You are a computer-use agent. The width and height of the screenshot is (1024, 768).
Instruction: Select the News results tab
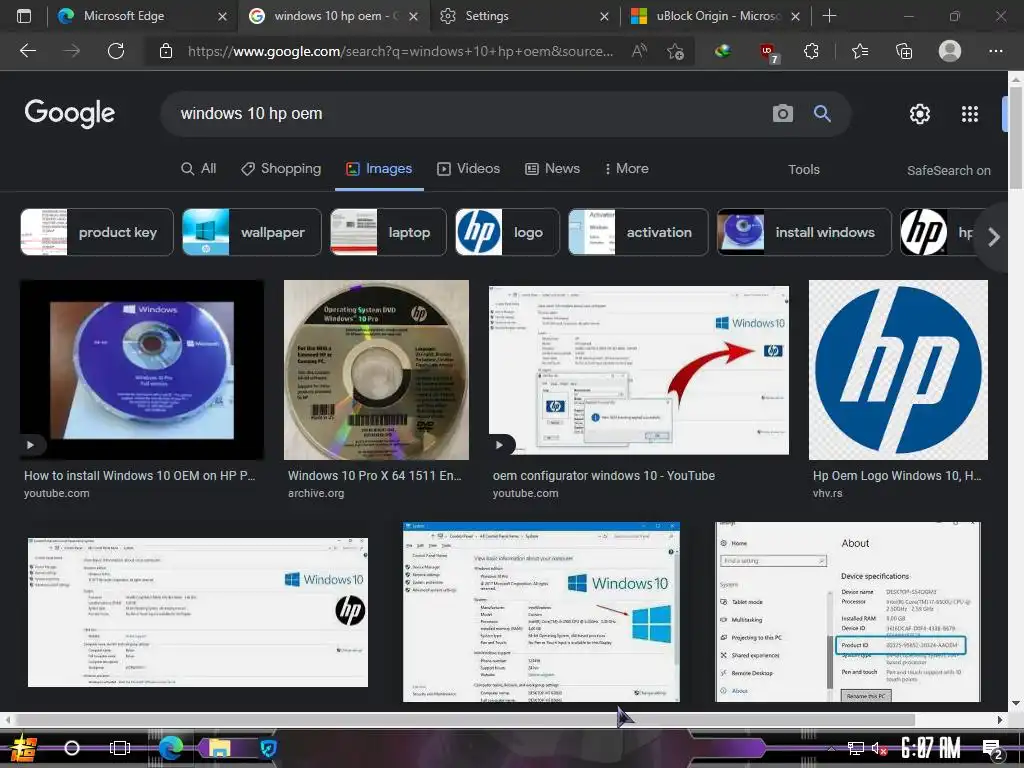(x=552, y=168)
